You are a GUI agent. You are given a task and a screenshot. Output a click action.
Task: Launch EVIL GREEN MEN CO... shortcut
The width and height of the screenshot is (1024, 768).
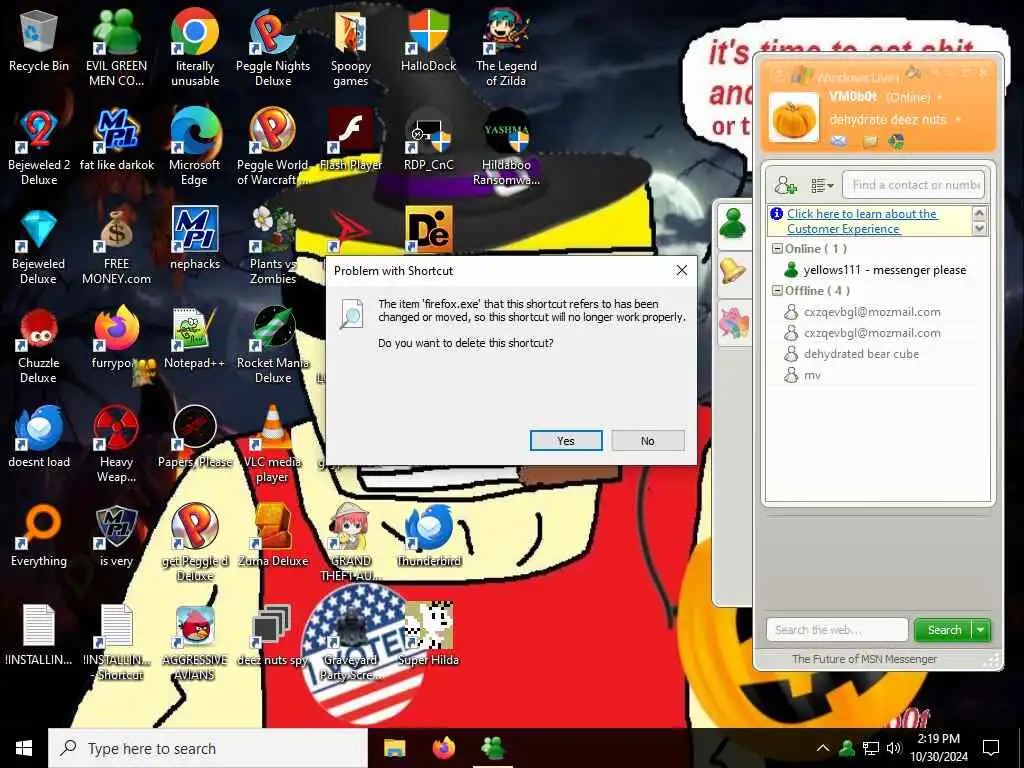pyautogui.click(x=116, y=49)
